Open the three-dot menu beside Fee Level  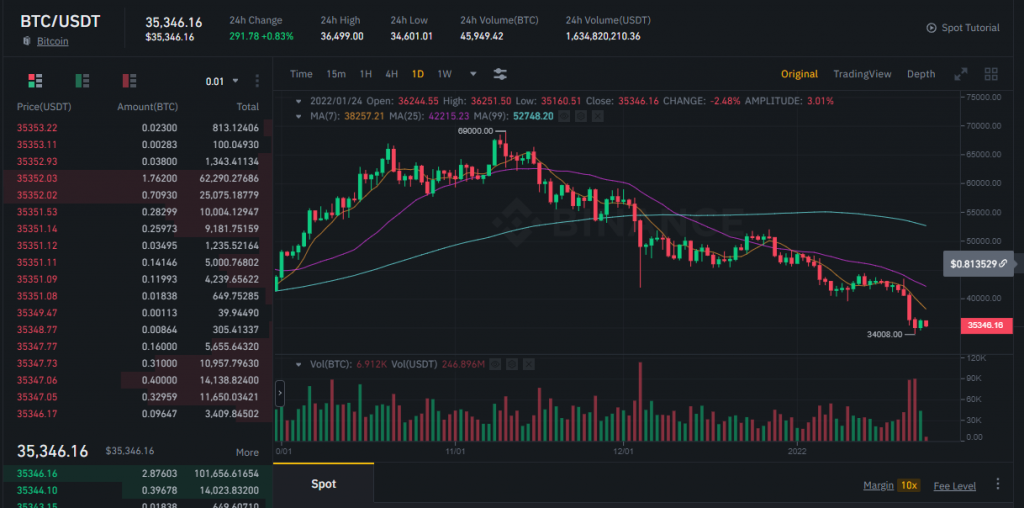tap(997, 484)
